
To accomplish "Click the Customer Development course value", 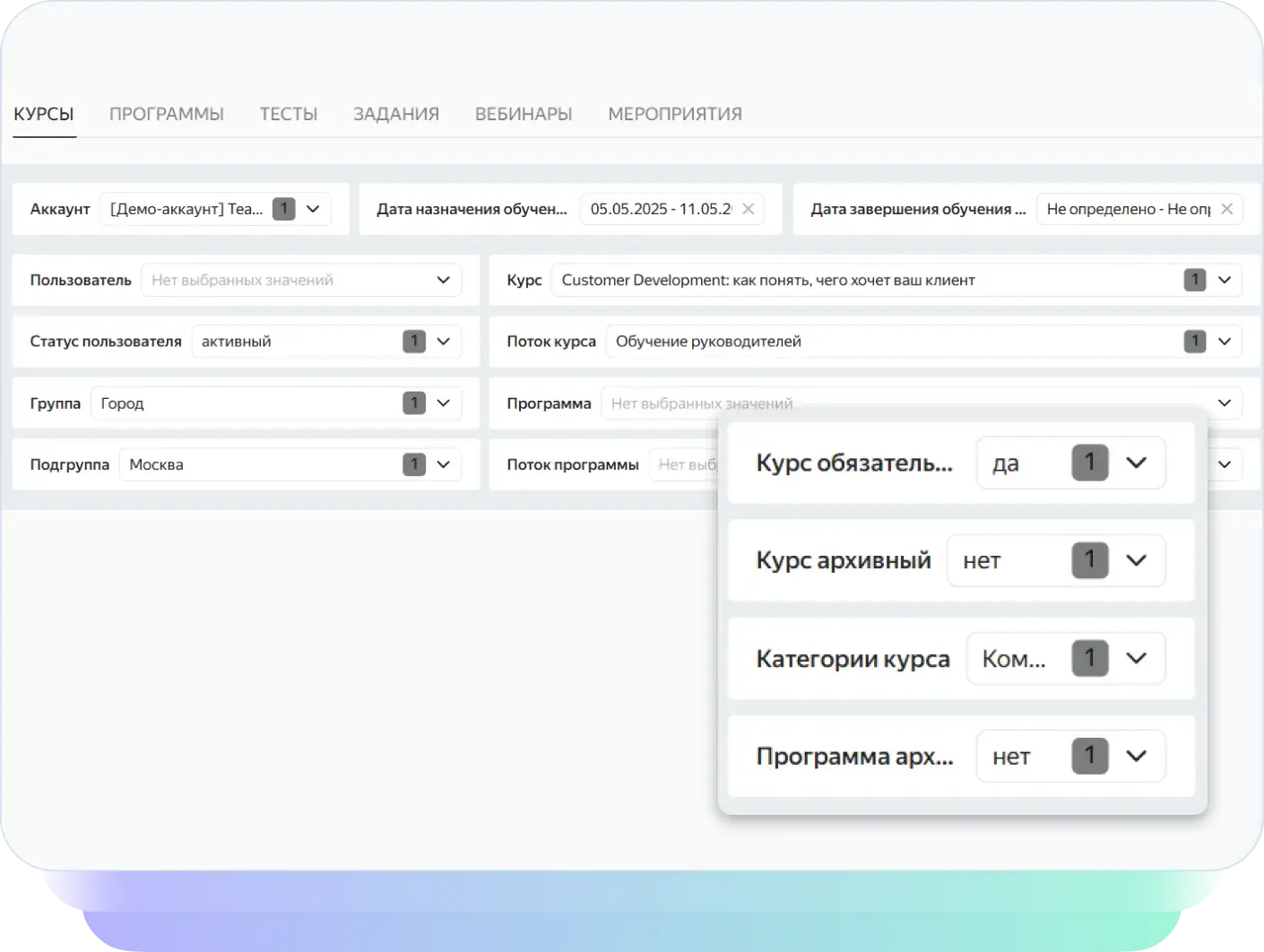I will click(768, 280).
